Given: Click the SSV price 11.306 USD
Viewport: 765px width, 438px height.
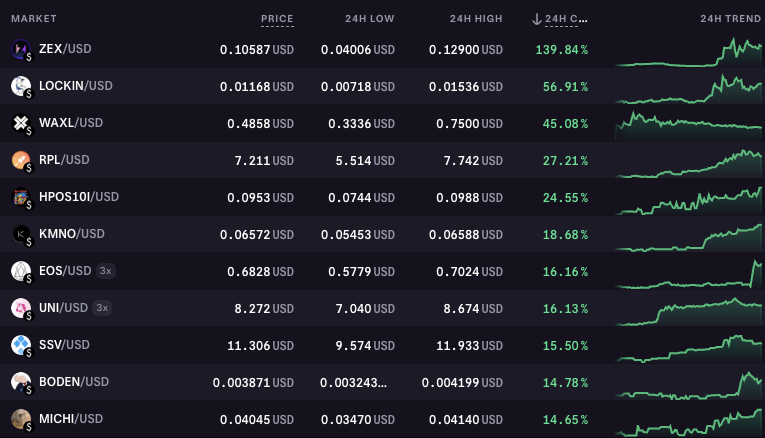Looking at the screenshot, I should [261, 346].
